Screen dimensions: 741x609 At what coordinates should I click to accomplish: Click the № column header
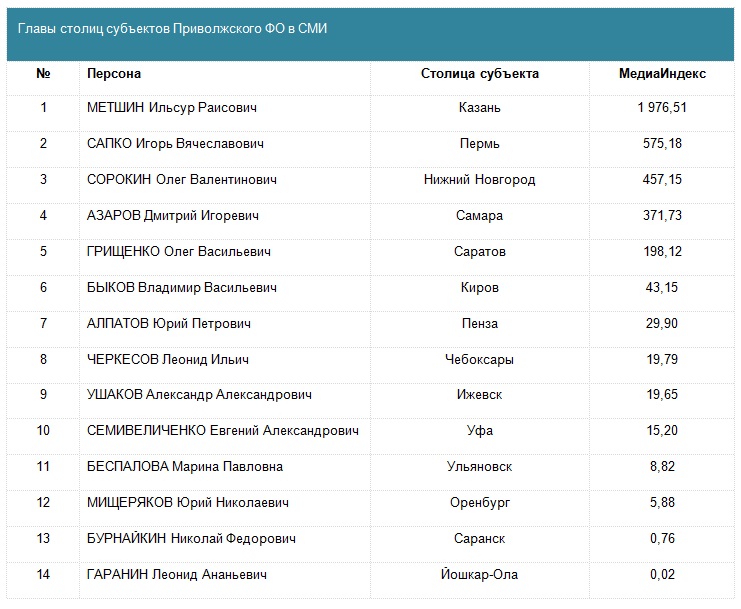point(43,74)
